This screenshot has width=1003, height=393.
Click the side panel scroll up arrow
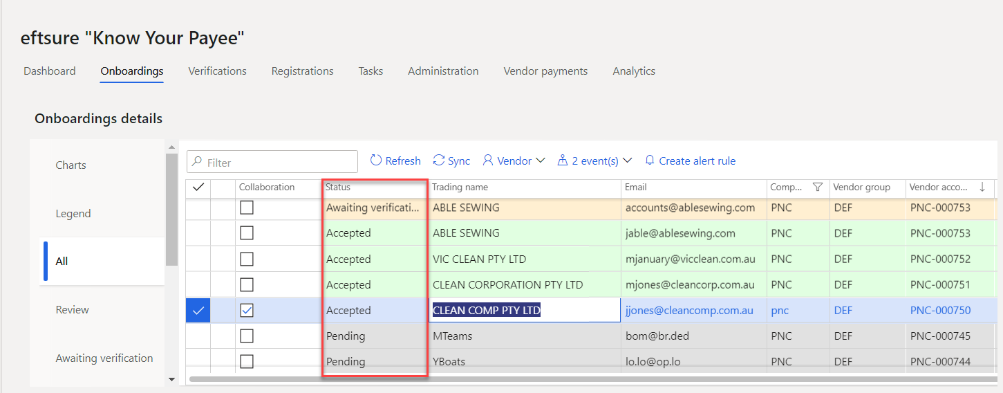pyautogui.click(x=171, y=148)
